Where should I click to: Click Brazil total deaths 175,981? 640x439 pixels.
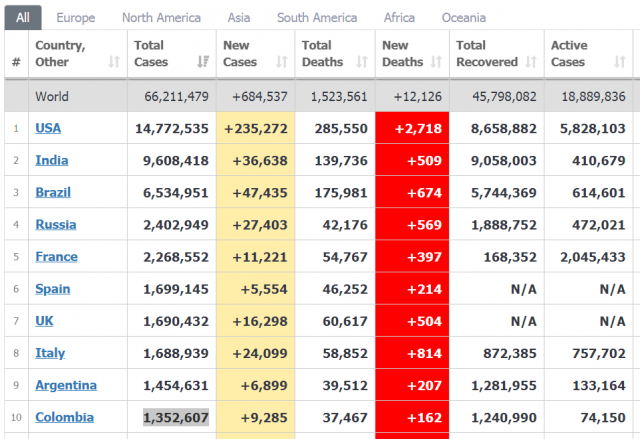[x=341, y=193]
